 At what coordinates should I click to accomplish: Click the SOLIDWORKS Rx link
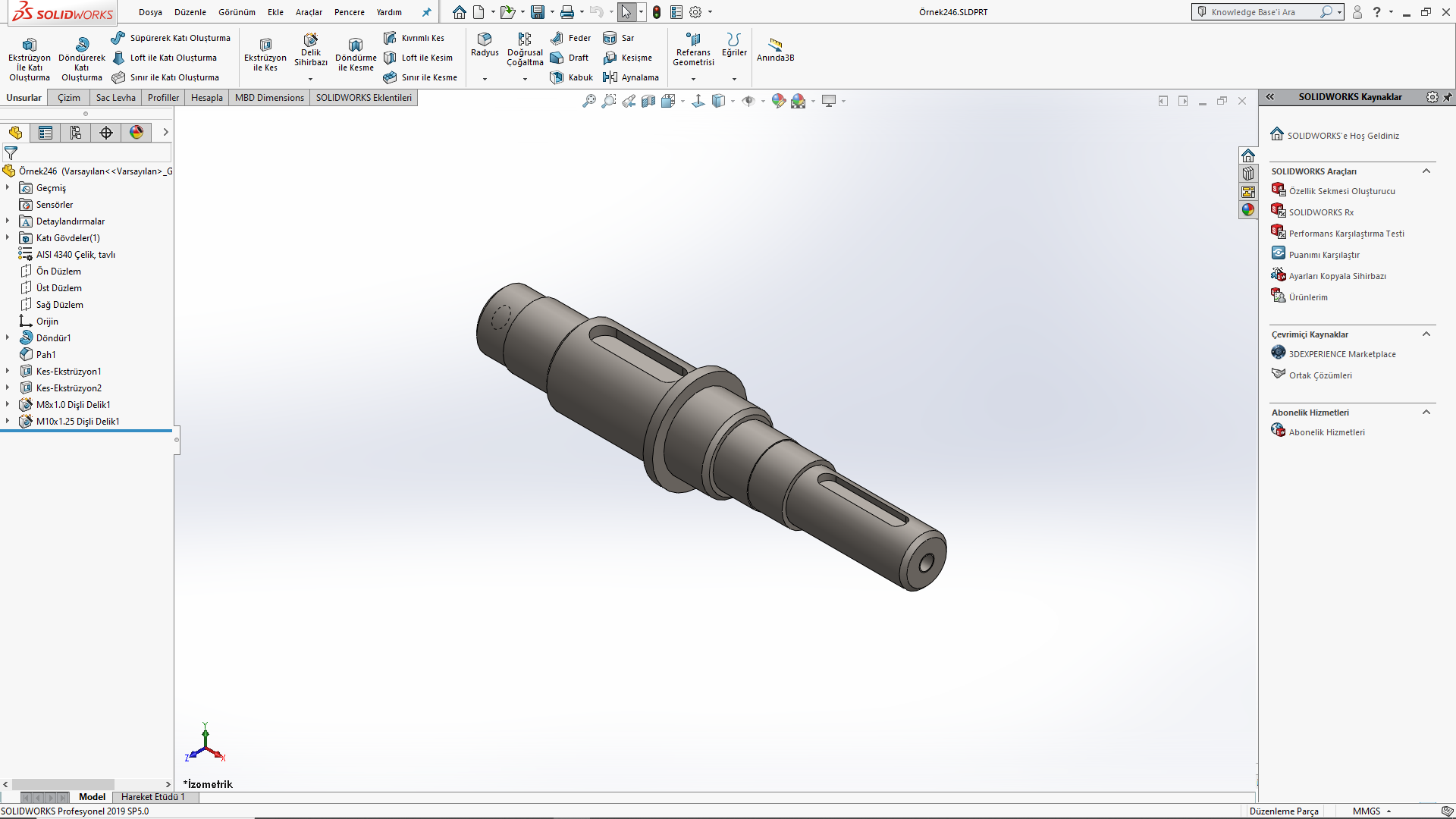pyautogui.click(x=1320, y=212)
